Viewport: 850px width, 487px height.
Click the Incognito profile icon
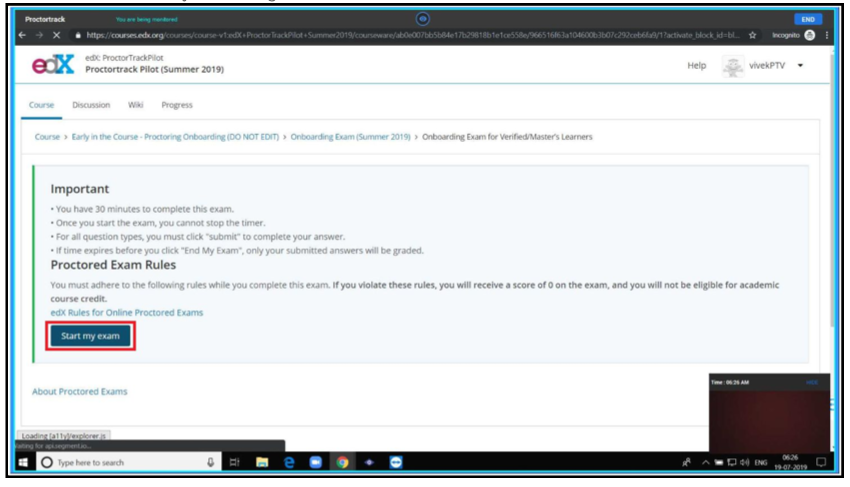click(809, 35)
